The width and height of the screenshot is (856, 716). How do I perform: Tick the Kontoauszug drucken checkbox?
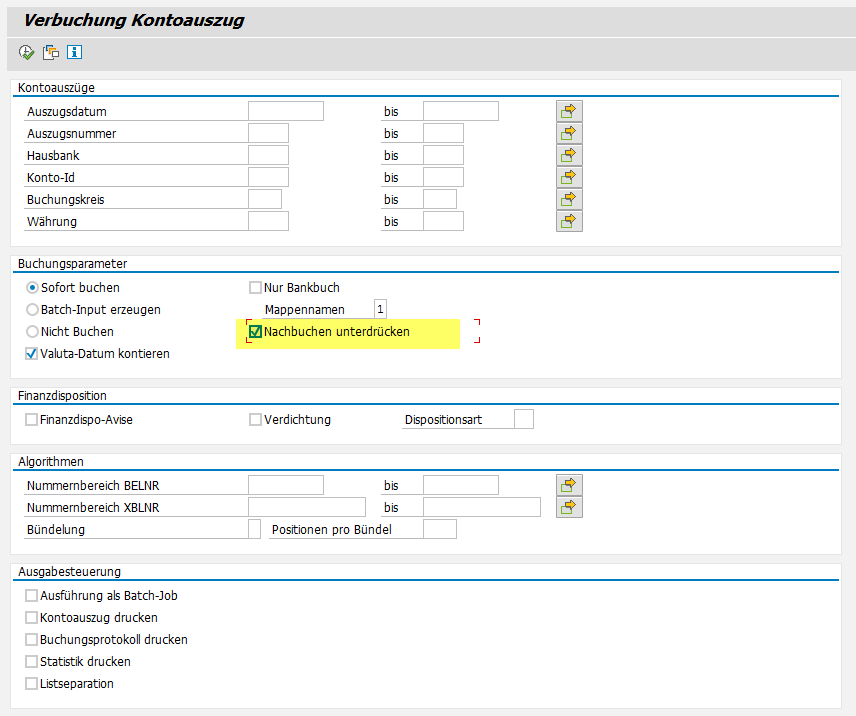[32, 618]
